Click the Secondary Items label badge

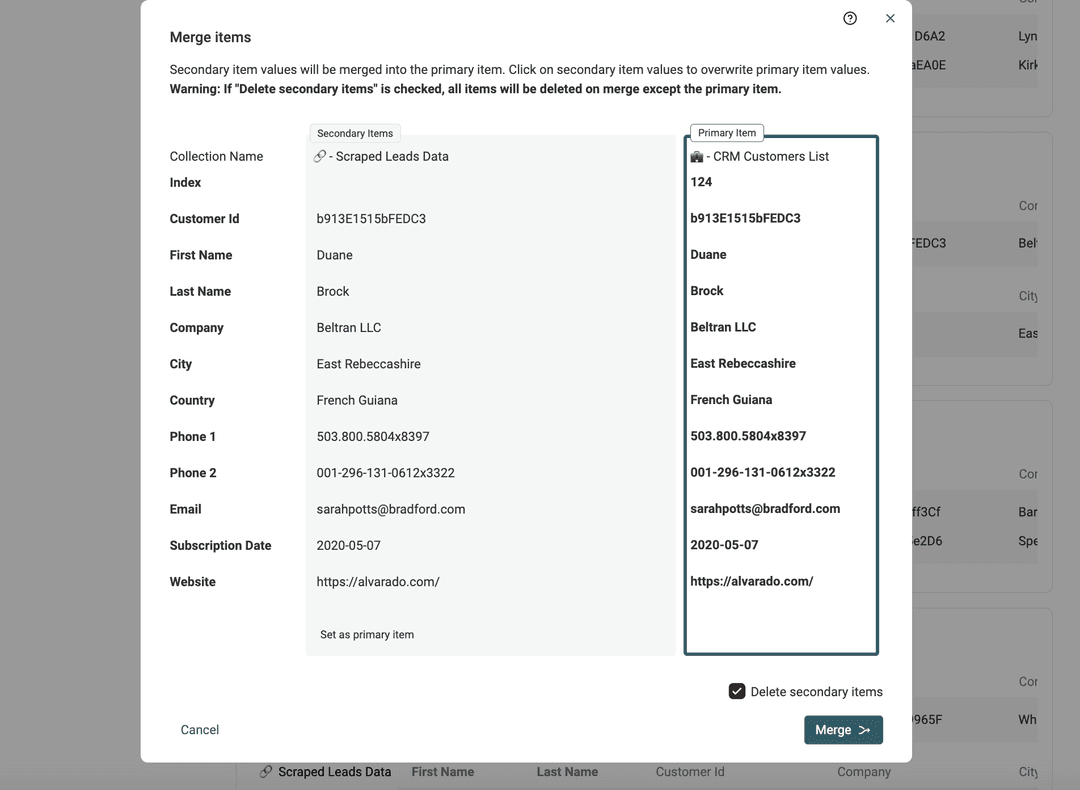355,132
